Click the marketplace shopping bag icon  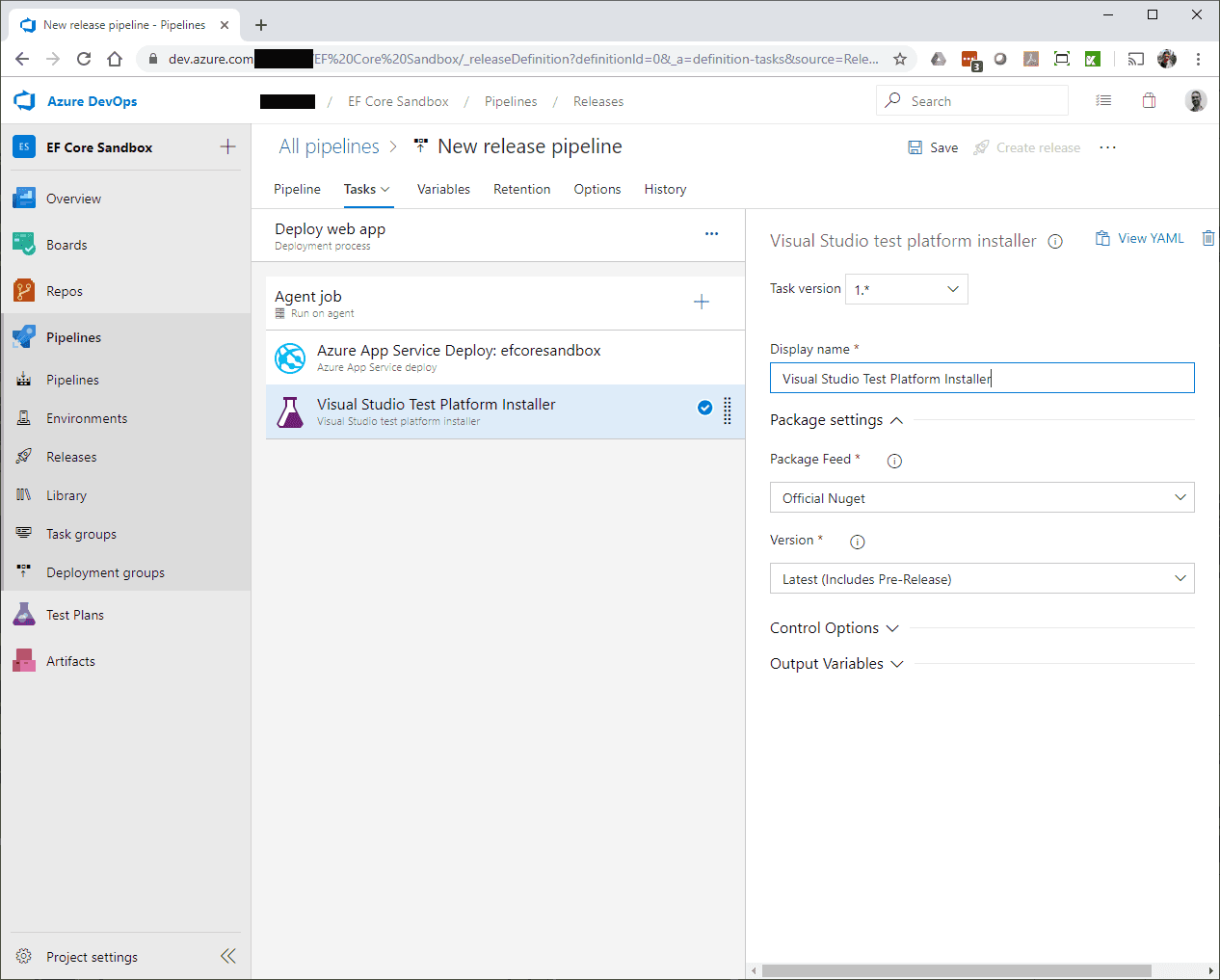[x=1149, y=101]
